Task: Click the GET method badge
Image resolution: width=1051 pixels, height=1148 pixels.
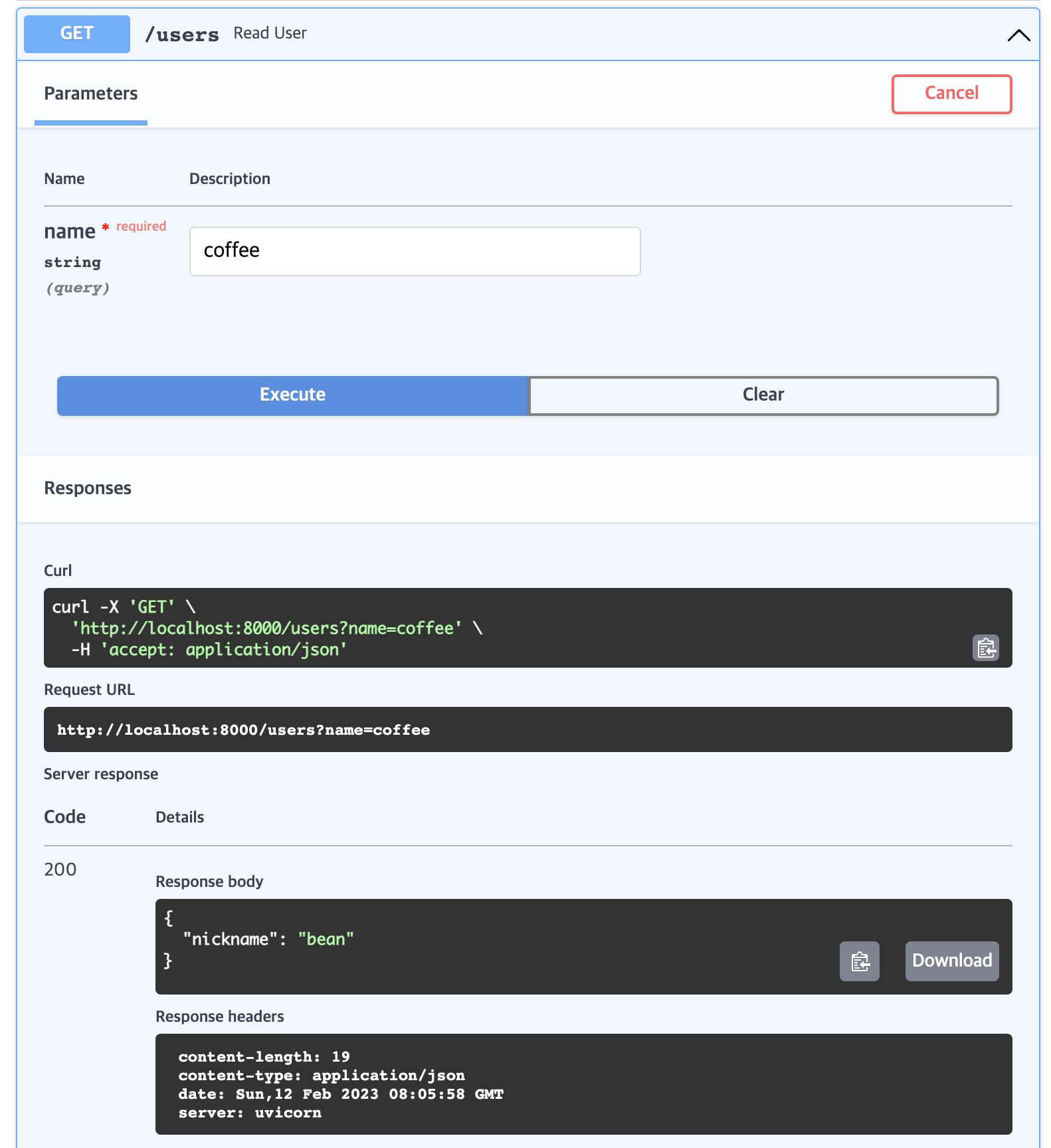Action: (x=77, y=34)
